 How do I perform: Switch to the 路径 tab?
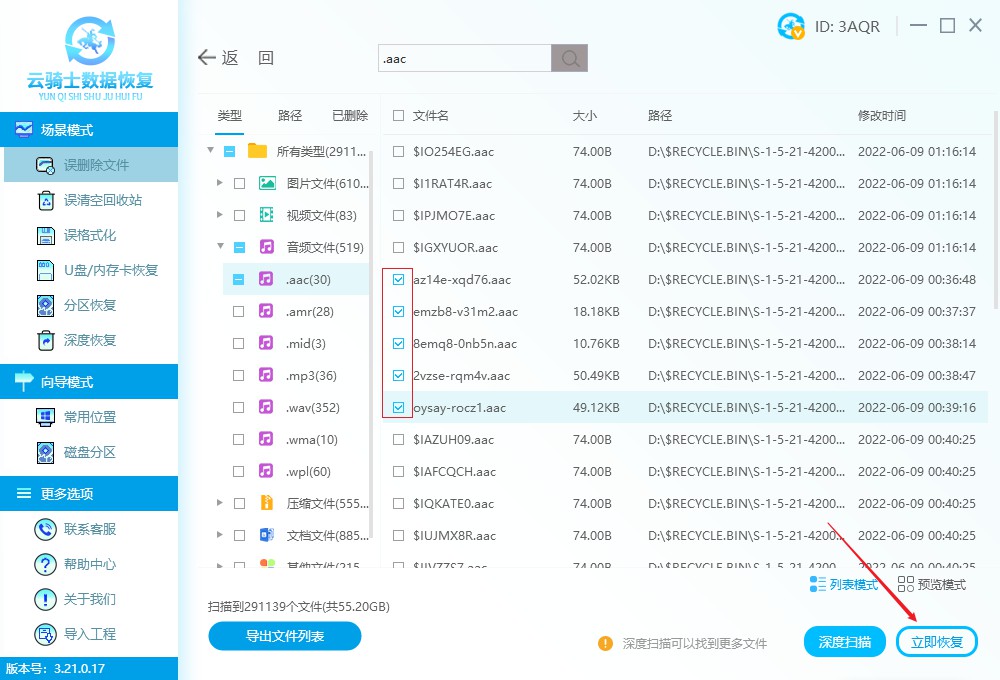pyautogui.click(x=290, y=116)
